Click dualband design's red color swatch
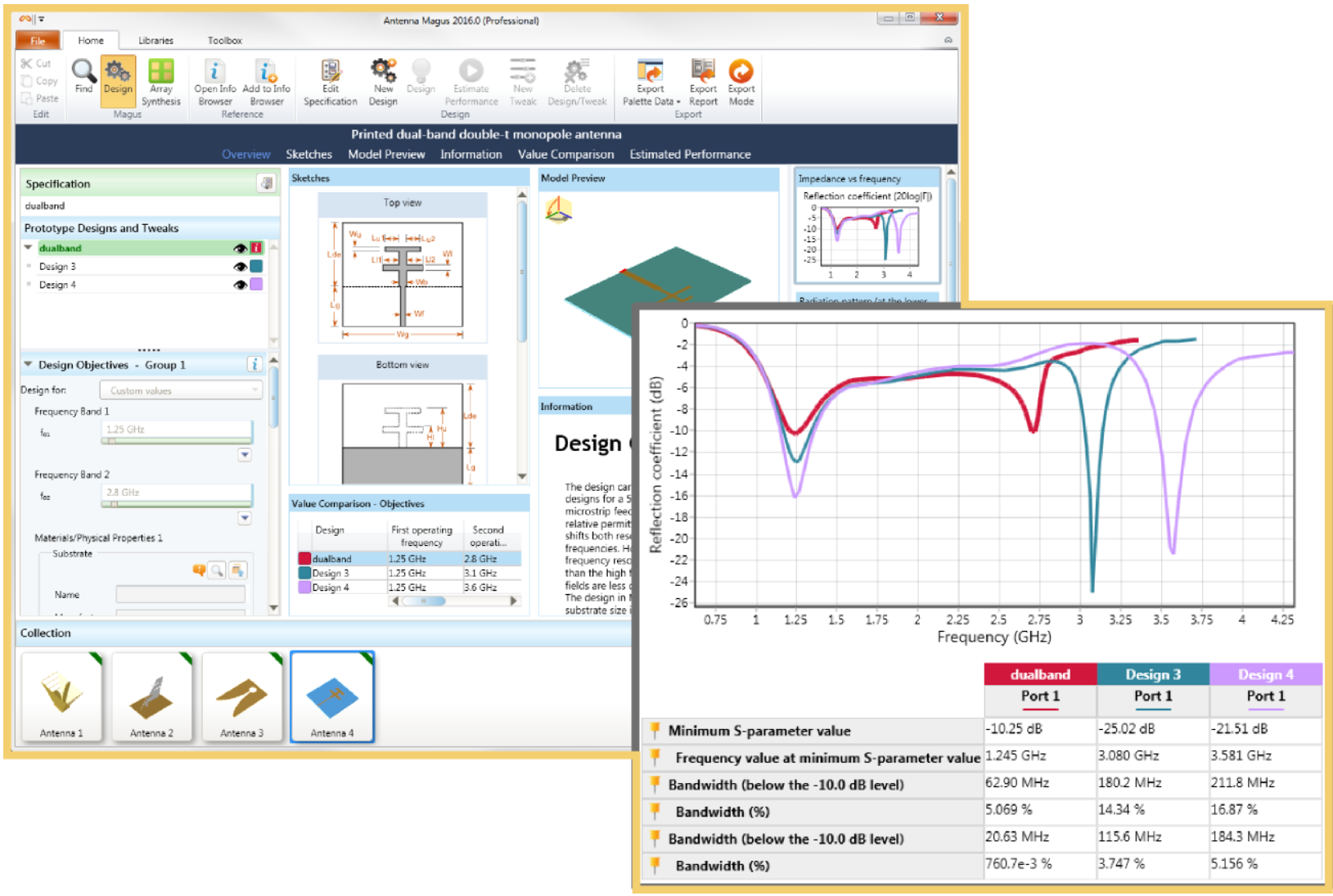Image resolution: width=1333 pixels, height=896 pixels. 256,248
